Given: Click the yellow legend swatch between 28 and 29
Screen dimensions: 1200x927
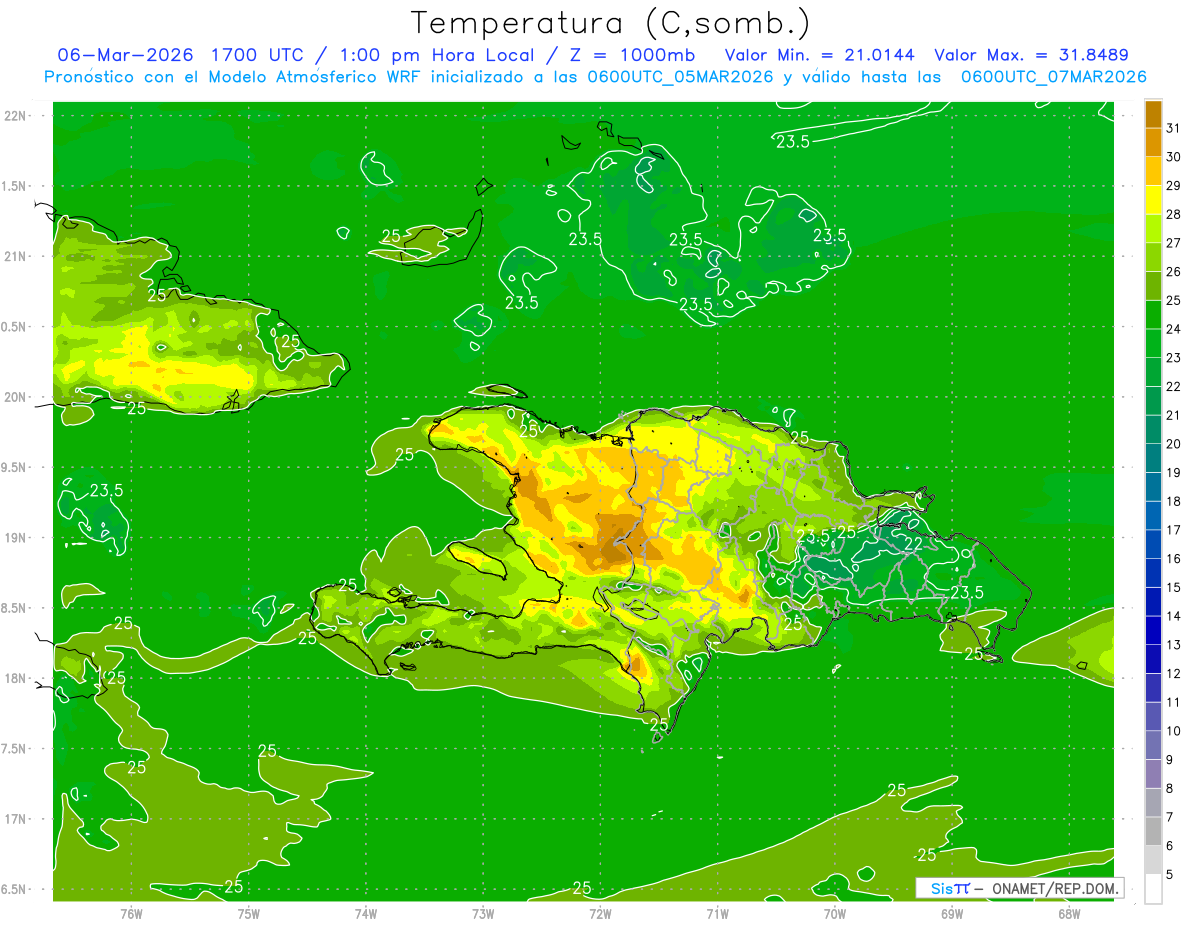Looking at the screenshot, I should click(x=1153, y=200).
